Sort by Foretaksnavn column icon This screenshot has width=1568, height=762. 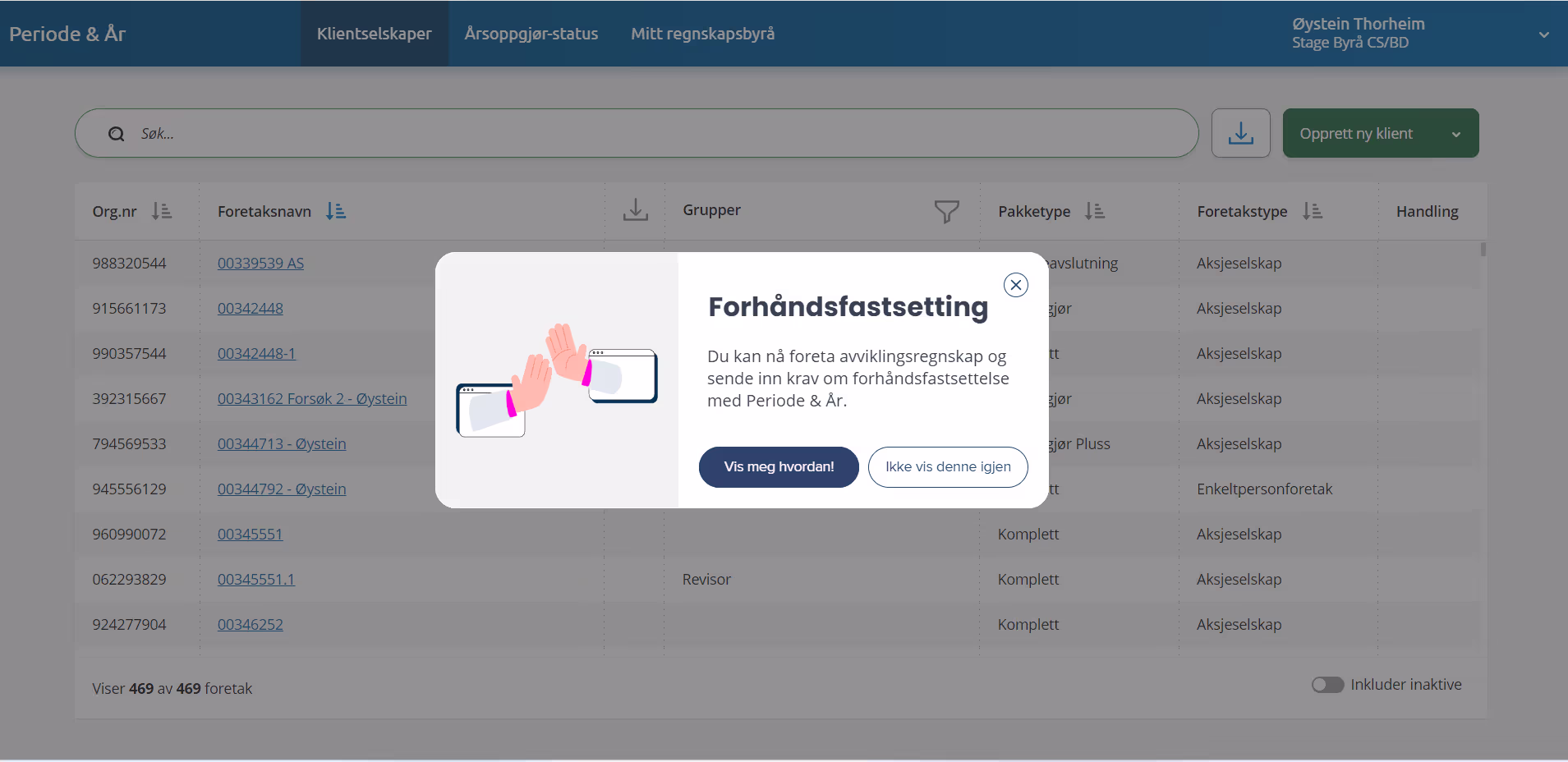336,211
